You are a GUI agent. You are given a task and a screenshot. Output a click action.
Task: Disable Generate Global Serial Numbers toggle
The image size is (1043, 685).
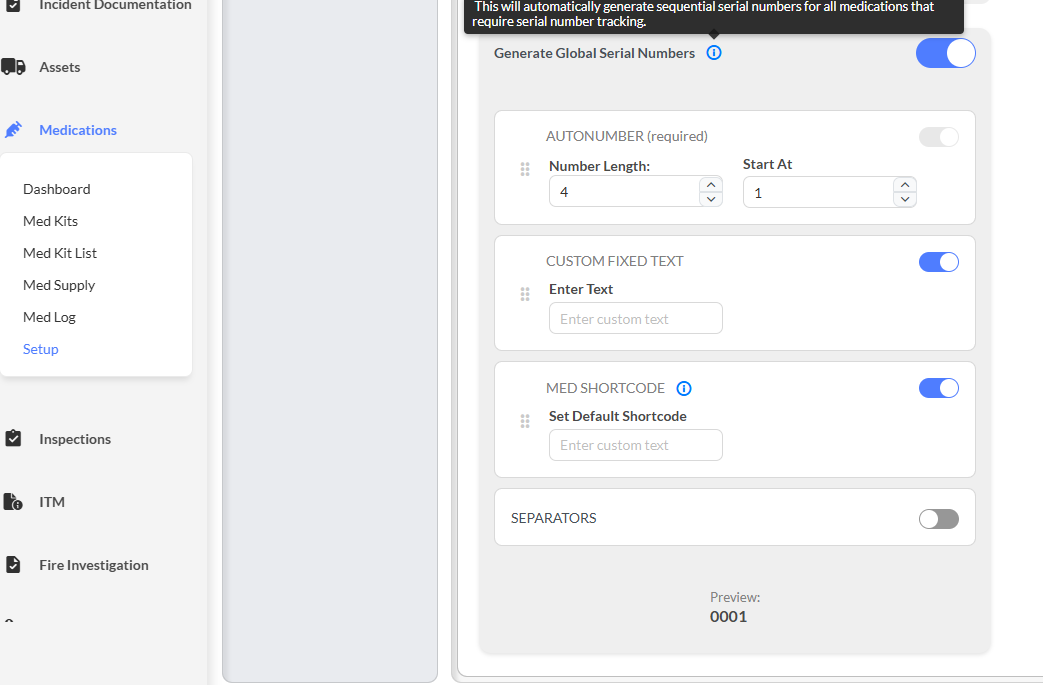[945, 53]
